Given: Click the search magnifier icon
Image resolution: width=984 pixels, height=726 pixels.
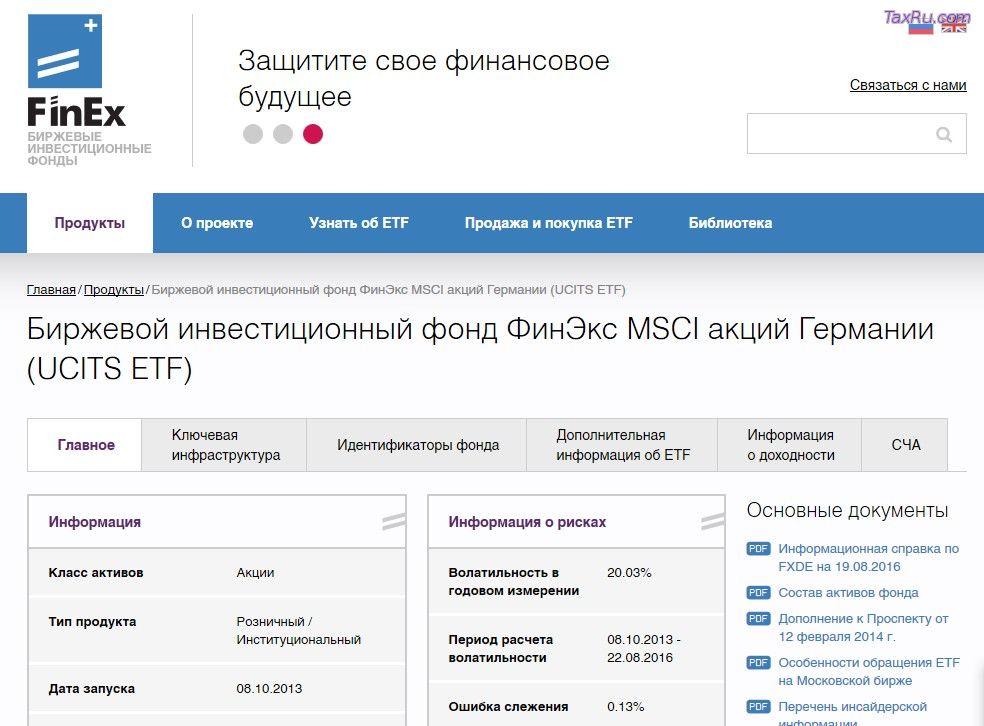Looking at the screenshot, I should tap(944, 133).
